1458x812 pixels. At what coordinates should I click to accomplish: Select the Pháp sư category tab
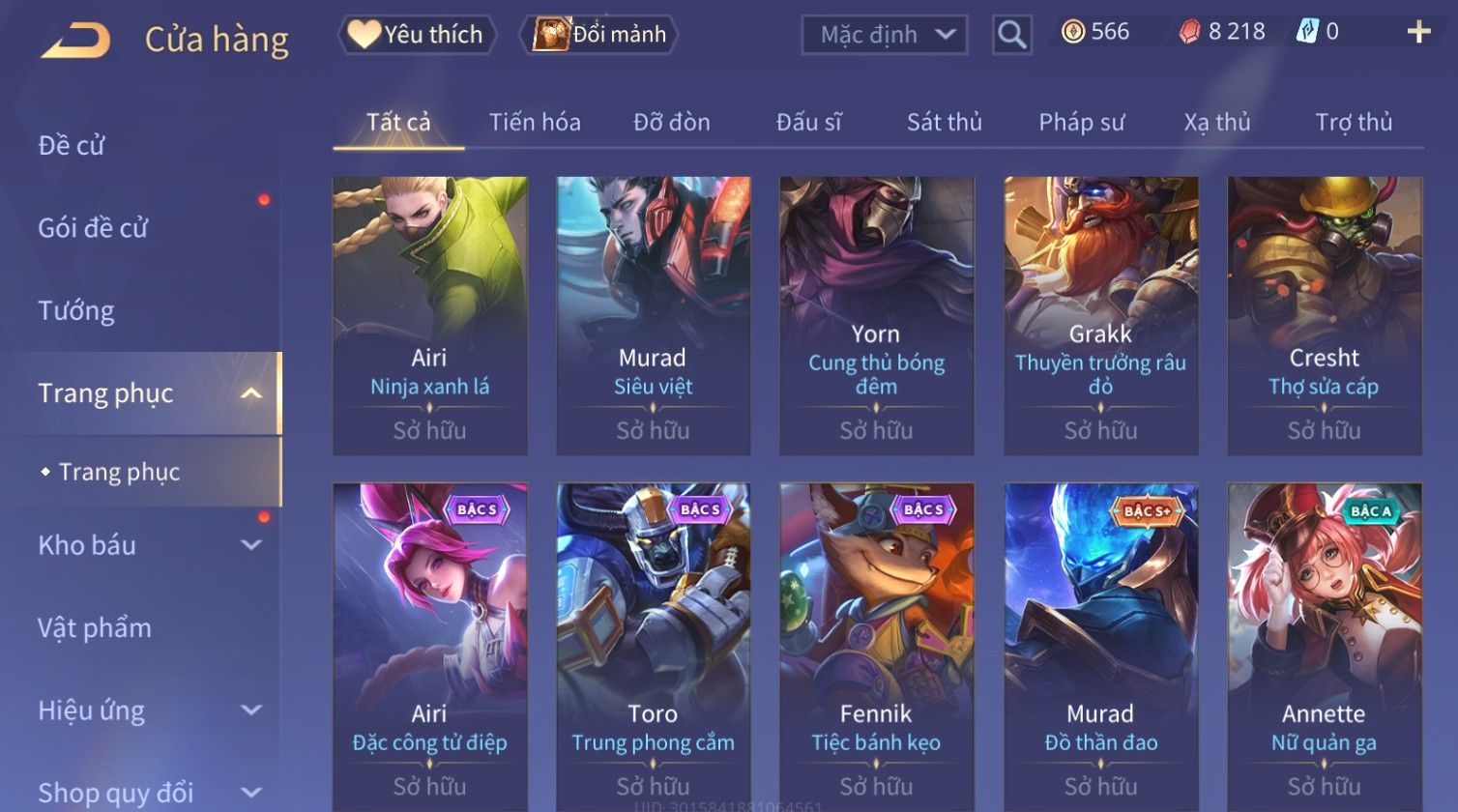point(1081,123)
